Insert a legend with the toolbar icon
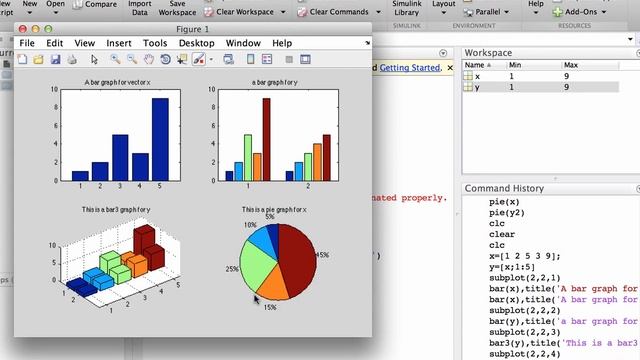The height and width of the screenshot is (360, 640). pyautogui.click(x=267, y=60)
